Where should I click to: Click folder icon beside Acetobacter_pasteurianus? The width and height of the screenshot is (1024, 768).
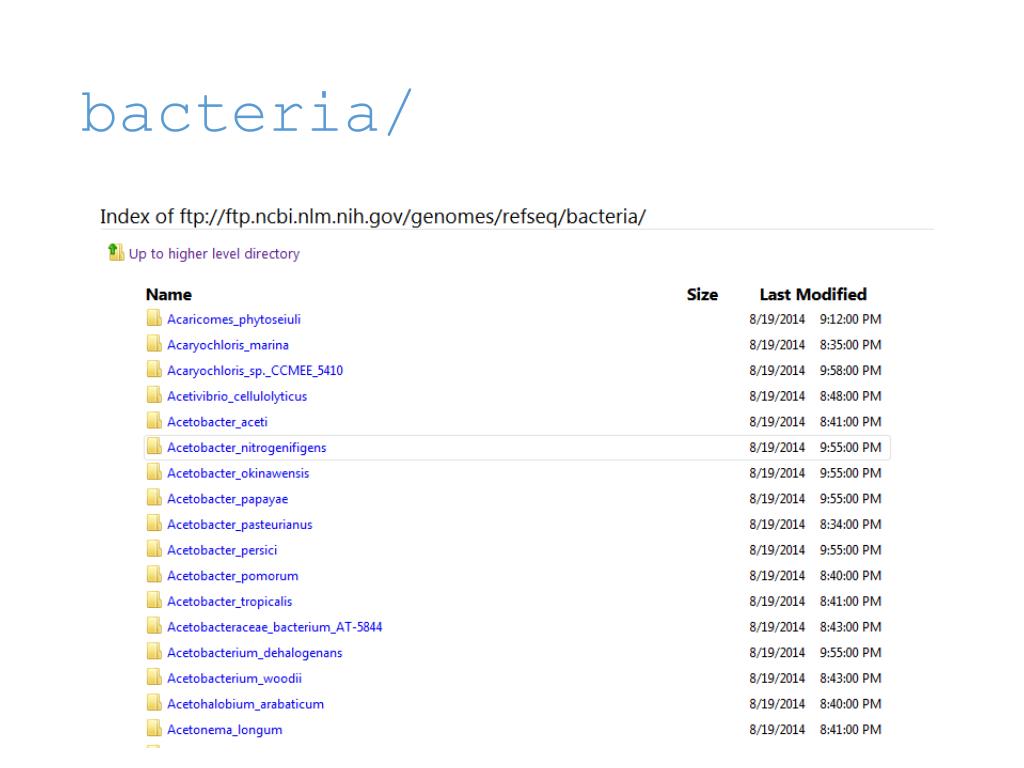coord(154,524)
